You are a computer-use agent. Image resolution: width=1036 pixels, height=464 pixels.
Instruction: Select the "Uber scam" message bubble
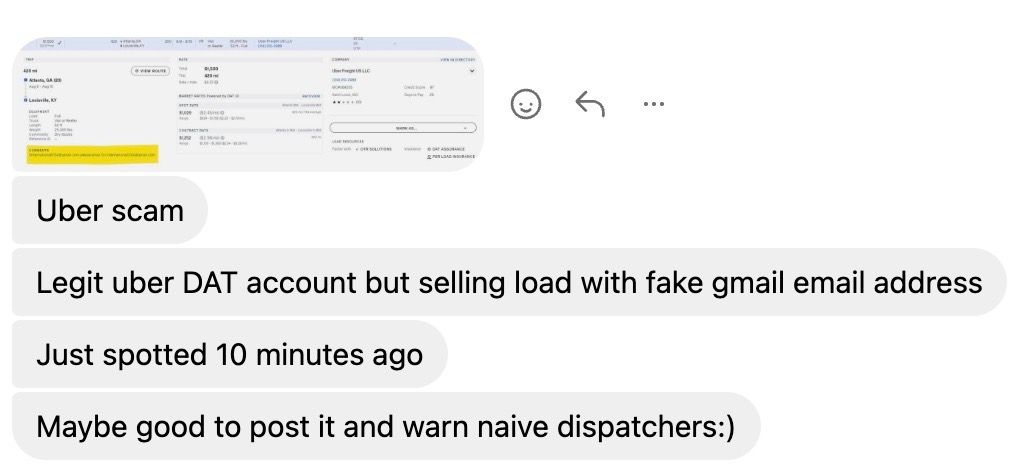110,210
